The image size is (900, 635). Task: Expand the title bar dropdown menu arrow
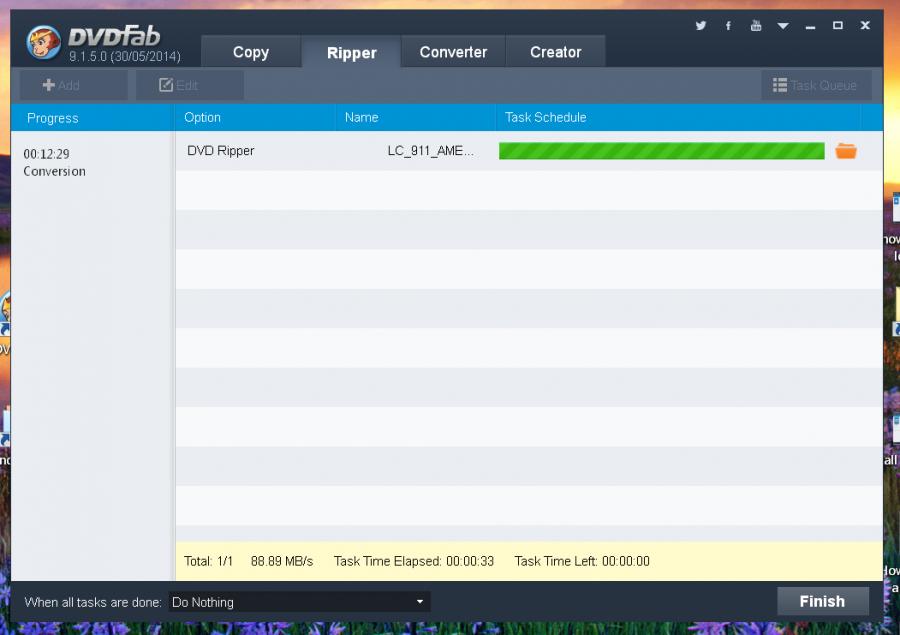tap(782, 26)
